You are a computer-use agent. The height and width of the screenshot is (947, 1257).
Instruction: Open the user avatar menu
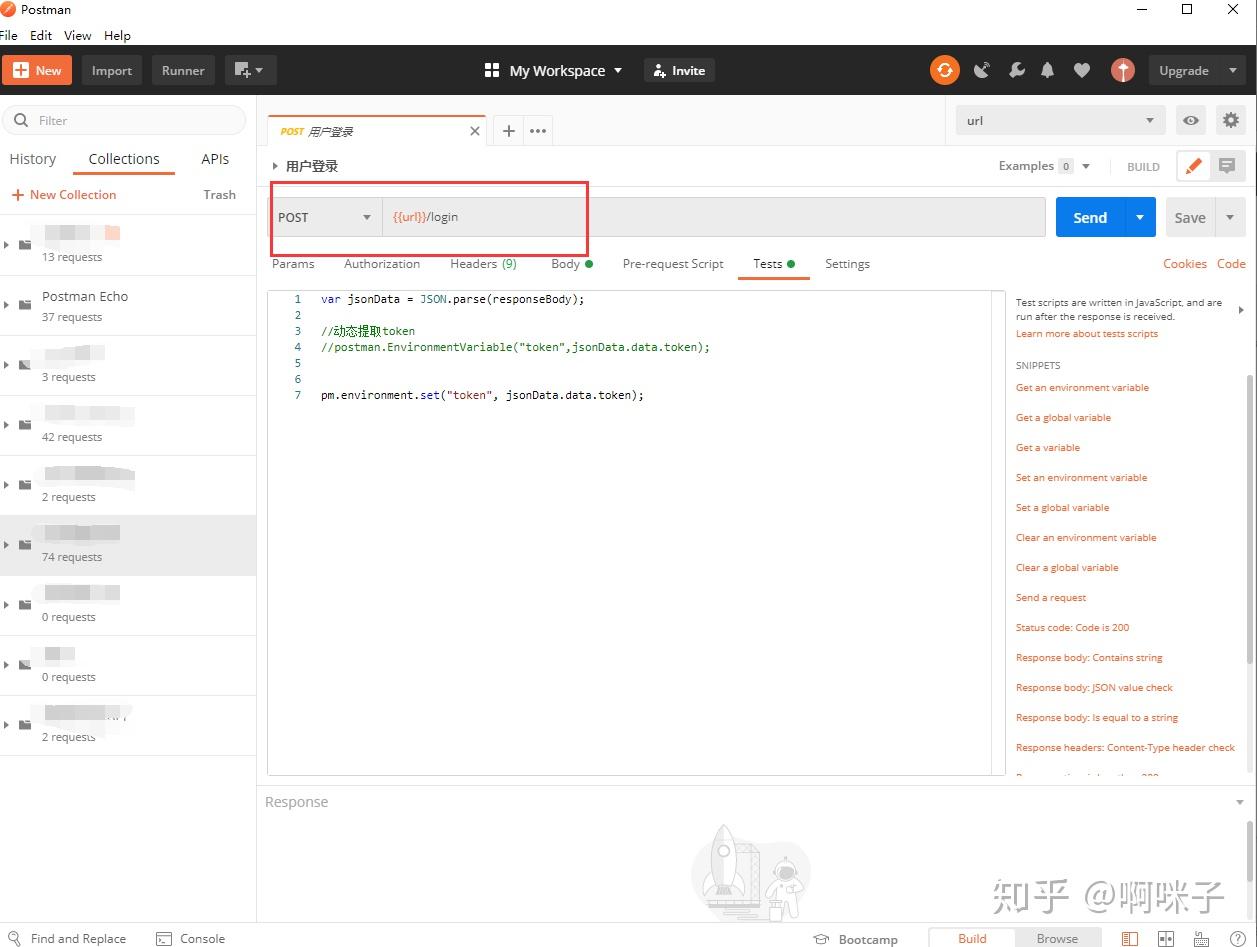point(1123,70)
